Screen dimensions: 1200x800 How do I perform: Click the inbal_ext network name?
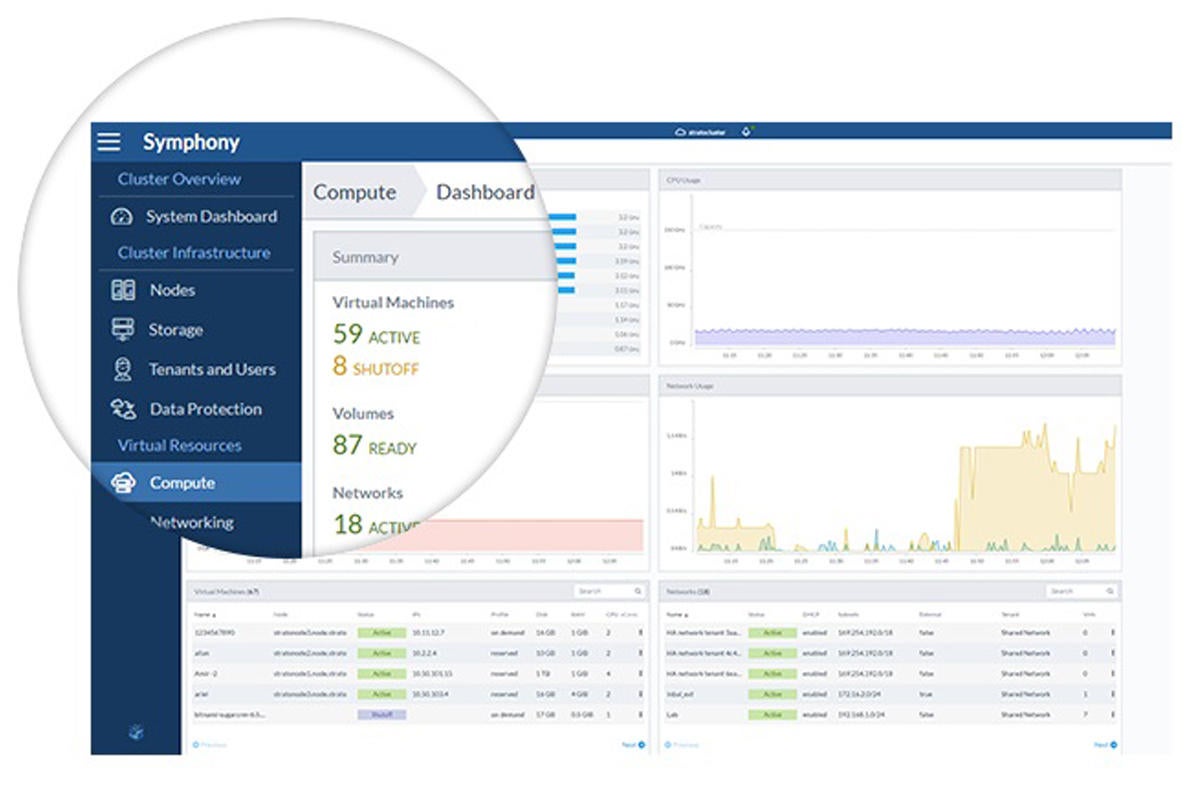click(x=680, y=694)
